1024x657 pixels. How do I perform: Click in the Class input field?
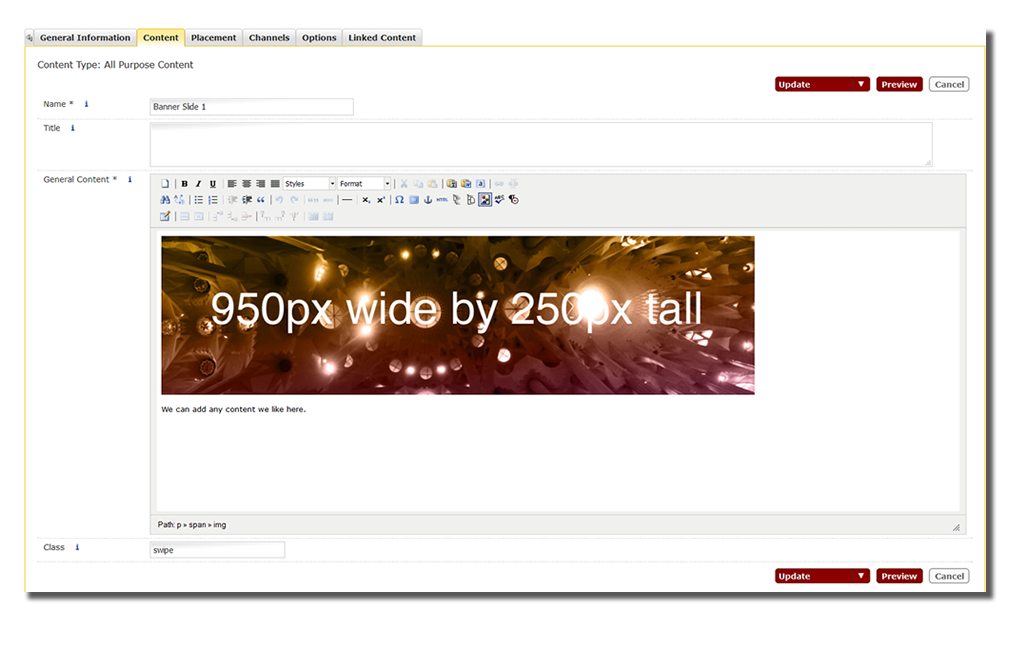(x=217, y=550)
